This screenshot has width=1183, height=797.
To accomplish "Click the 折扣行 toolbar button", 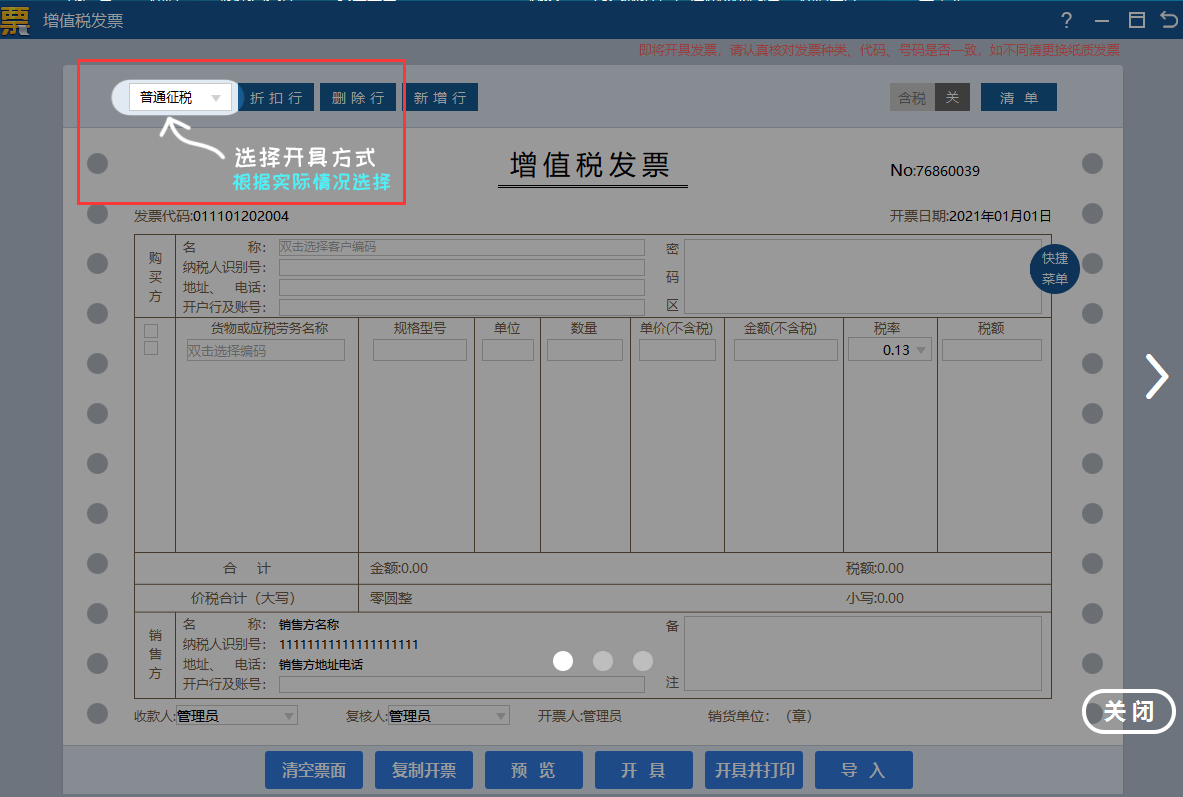I will 276,98.
